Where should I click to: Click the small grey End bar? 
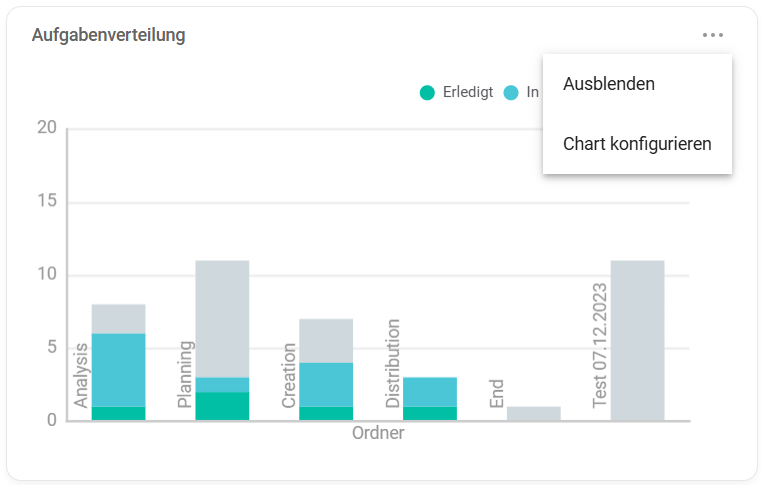click(533, 413)
